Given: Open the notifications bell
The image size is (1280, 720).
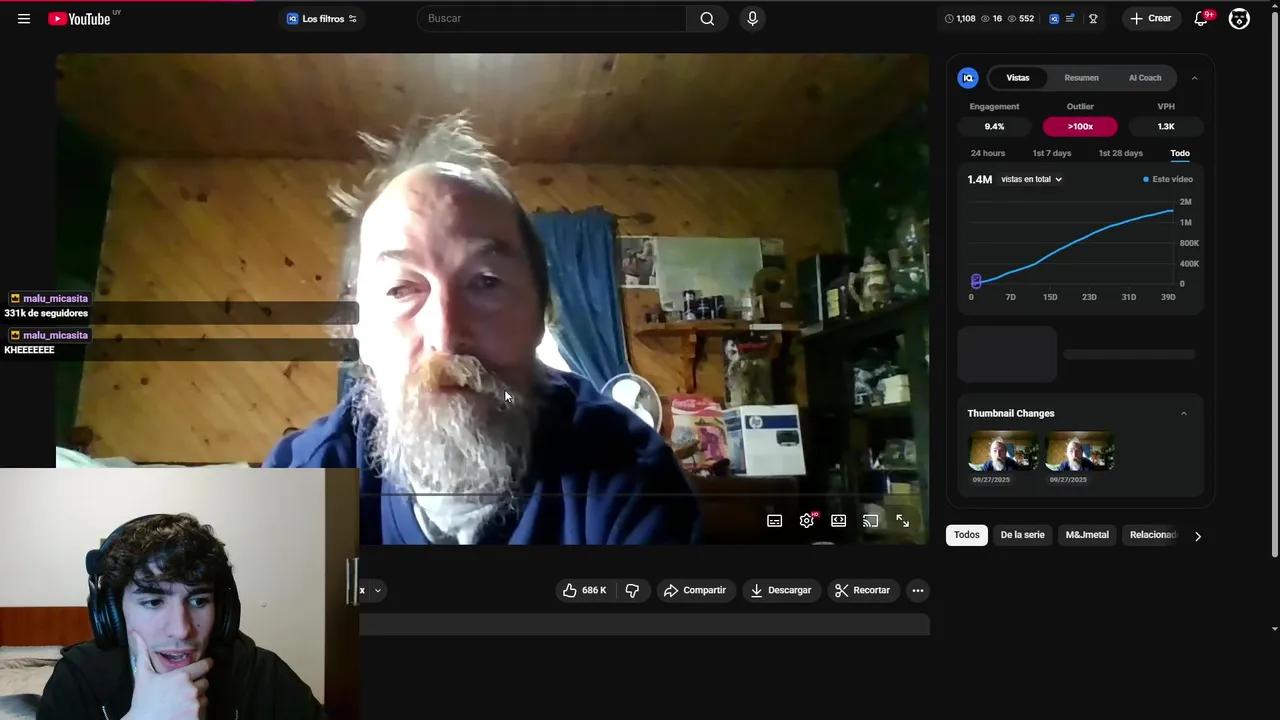Looking at the screenshot, I should pos(1201,18).
